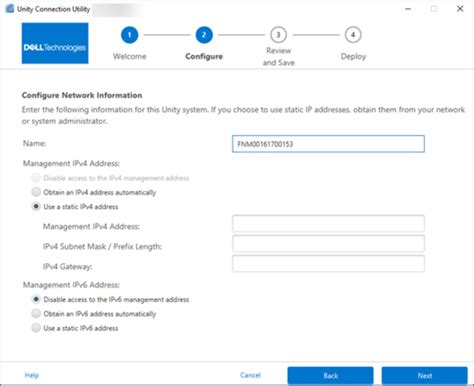Screen dimensions: 474x386
Task: Click the Dell Technologies logo
Action: (55, 43)
